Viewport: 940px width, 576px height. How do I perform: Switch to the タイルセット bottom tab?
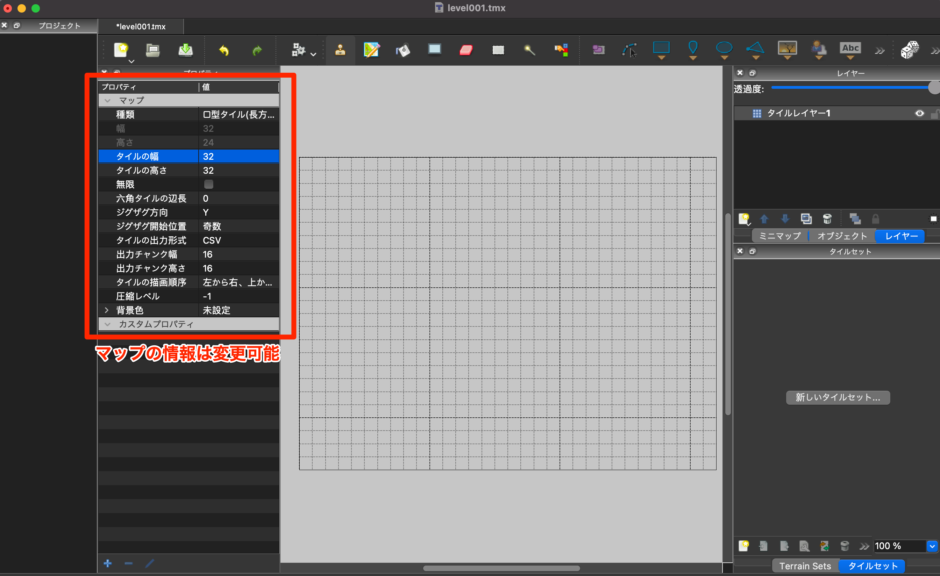873,566
